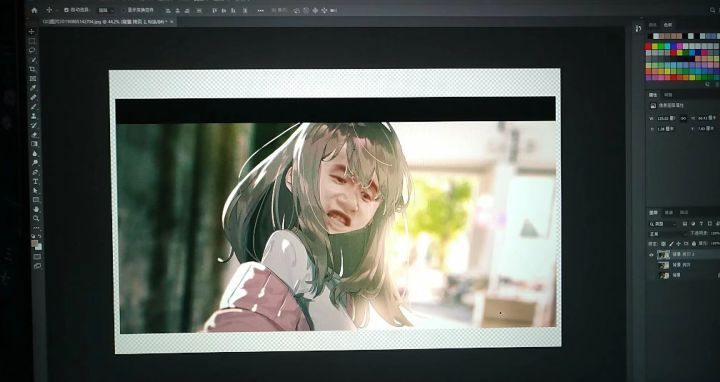Select the Clone Stamp tool
720x382 pixels.
34,116
